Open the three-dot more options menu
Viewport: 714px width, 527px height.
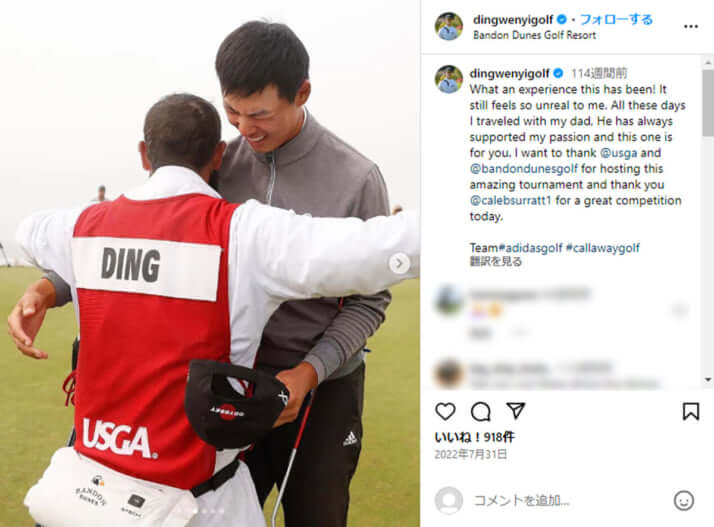coord(691,26)
